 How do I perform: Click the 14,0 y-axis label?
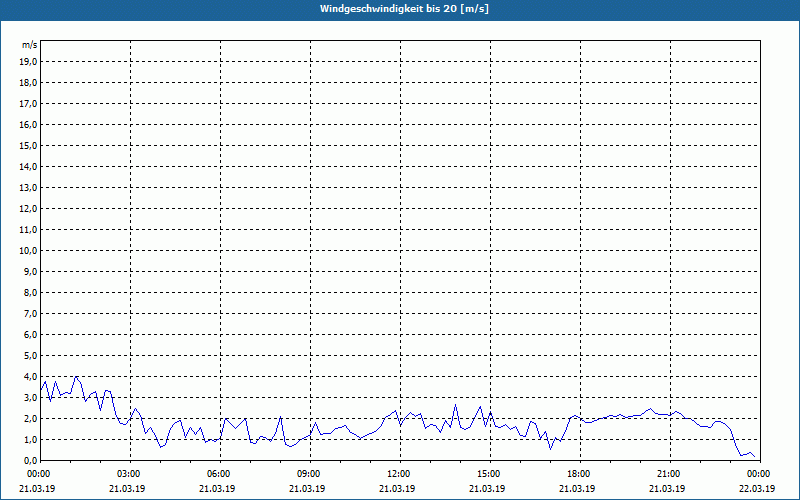30,166
